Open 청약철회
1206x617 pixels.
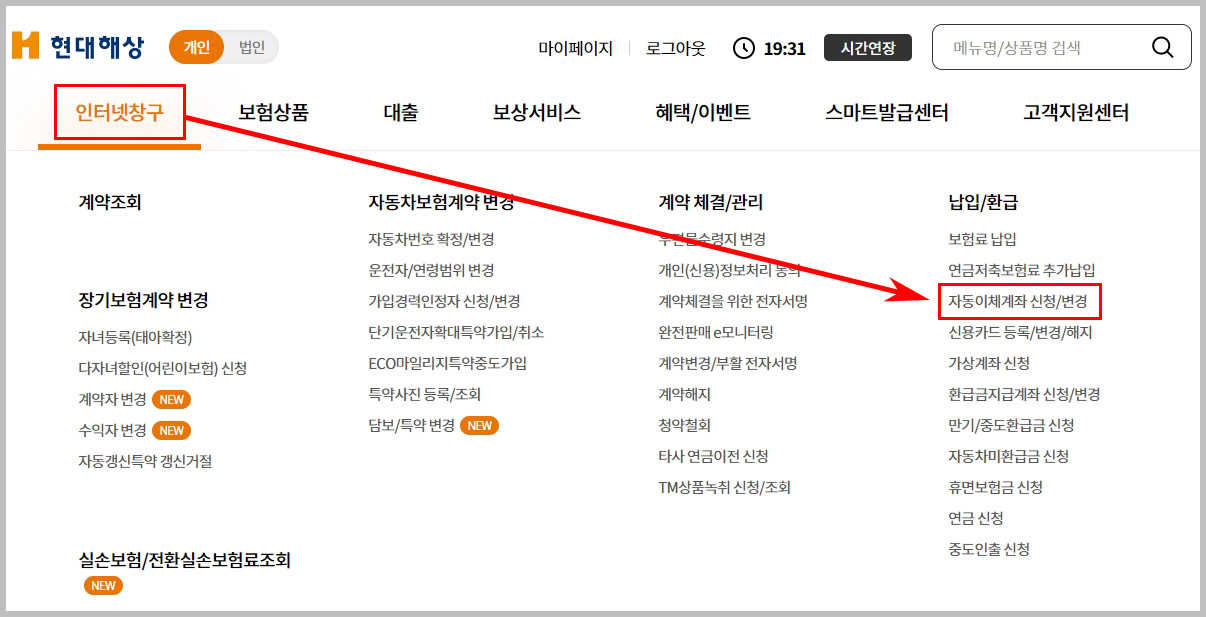684,425
